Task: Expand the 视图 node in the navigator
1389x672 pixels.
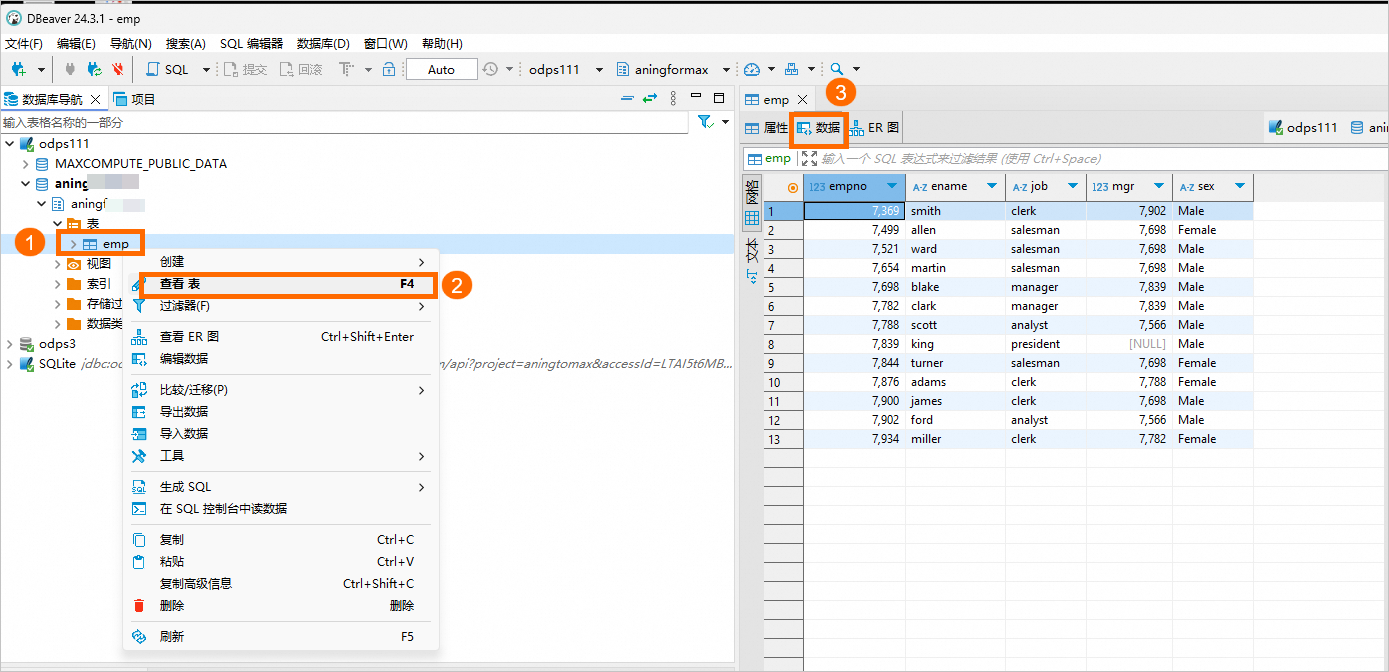Action: (x=59, y=263)
